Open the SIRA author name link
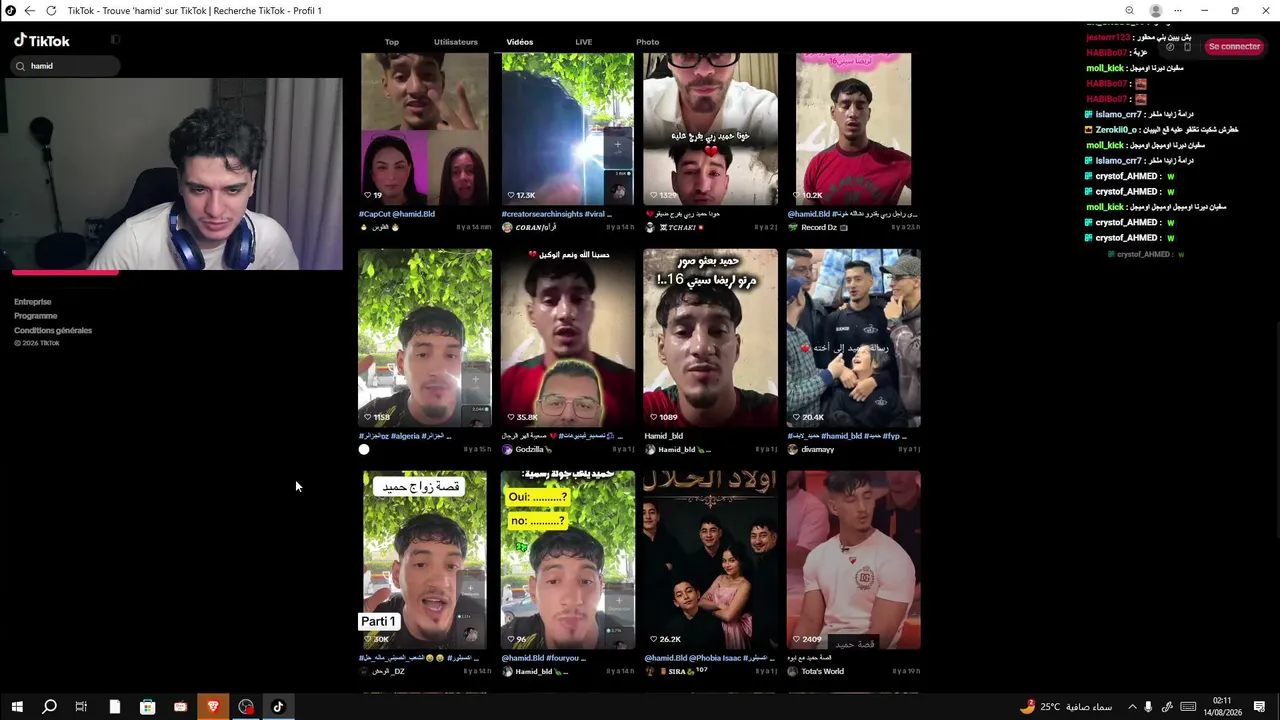1280x720 pixels. [x=682, y=671]
